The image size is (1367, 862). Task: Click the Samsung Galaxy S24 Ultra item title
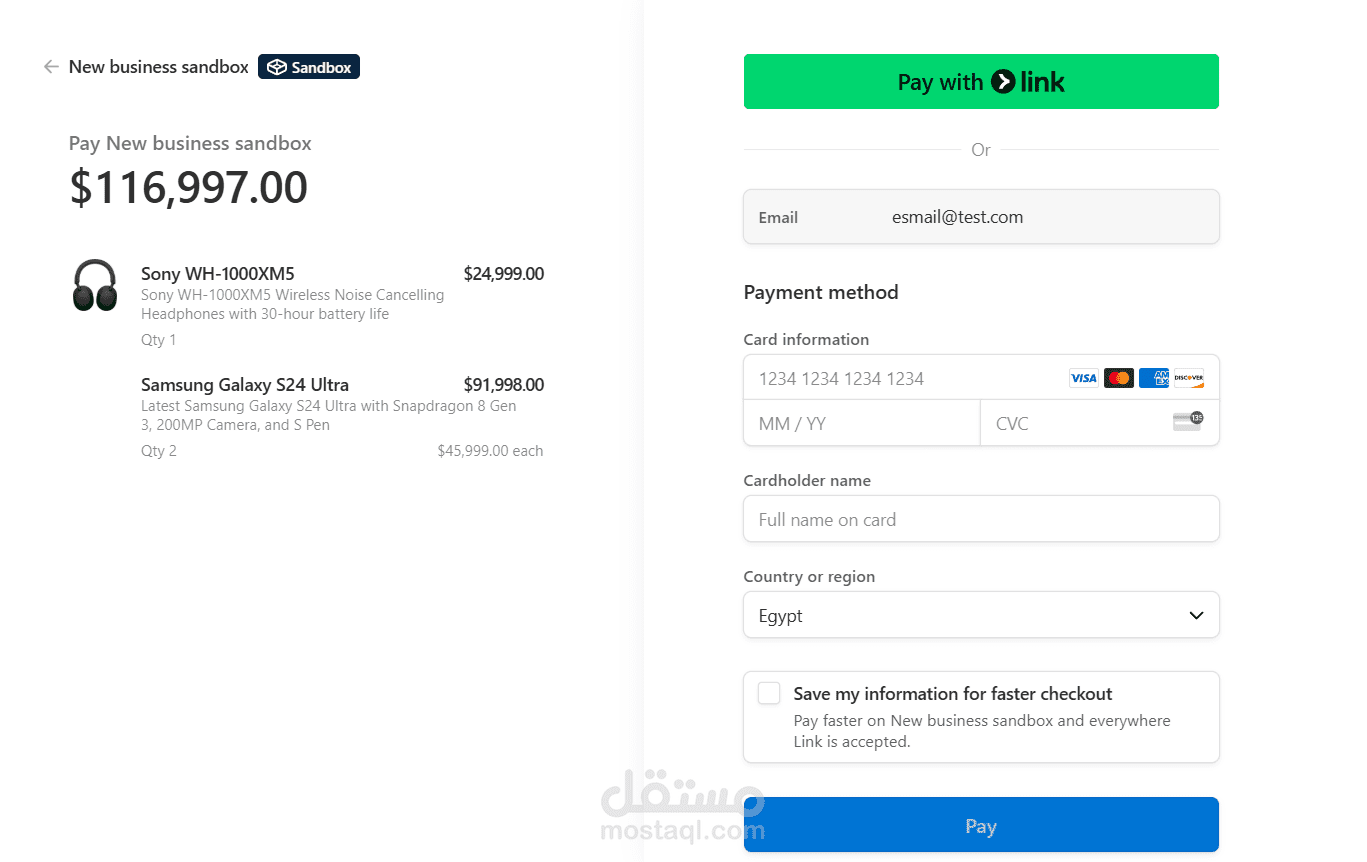245,385
